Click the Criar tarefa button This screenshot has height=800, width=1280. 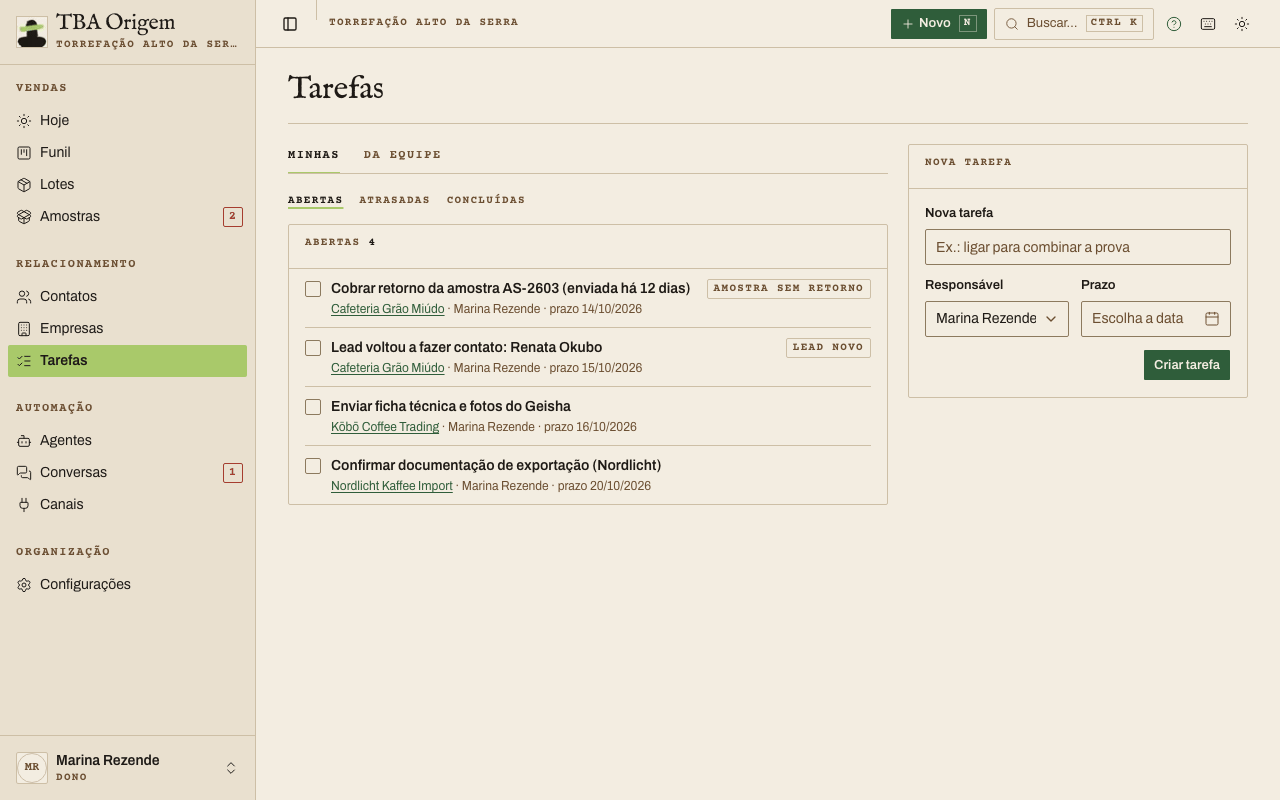pyautogui.click(x=1187, y=365)
